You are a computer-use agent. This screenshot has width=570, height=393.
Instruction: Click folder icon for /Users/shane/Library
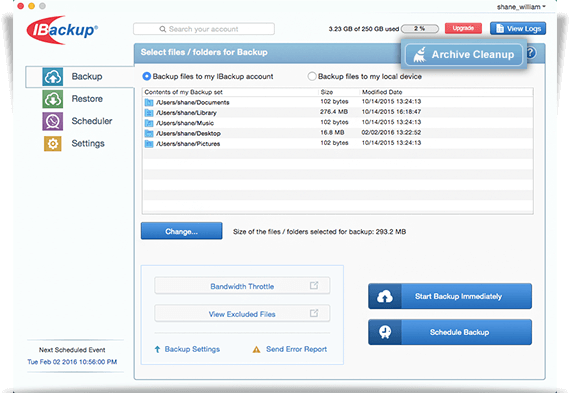(149, 113)
